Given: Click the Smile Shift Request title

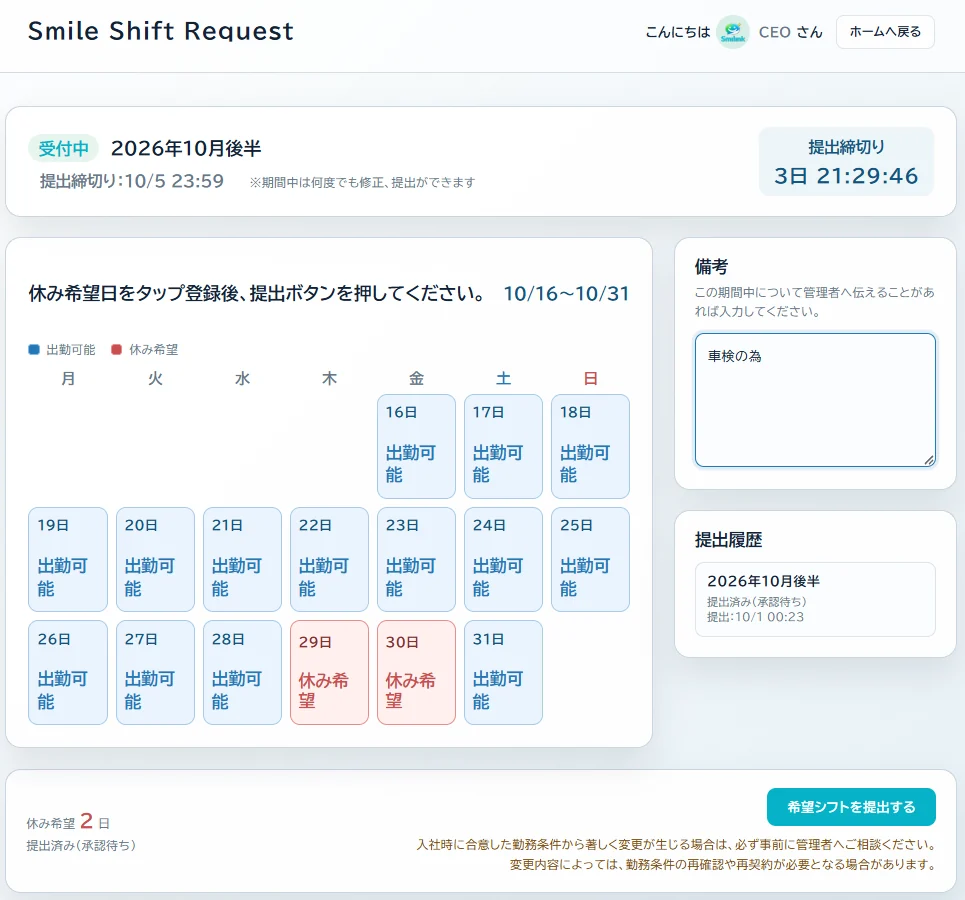Looking at the screenshot, I should pyautogui.click(x=161, y=31).
